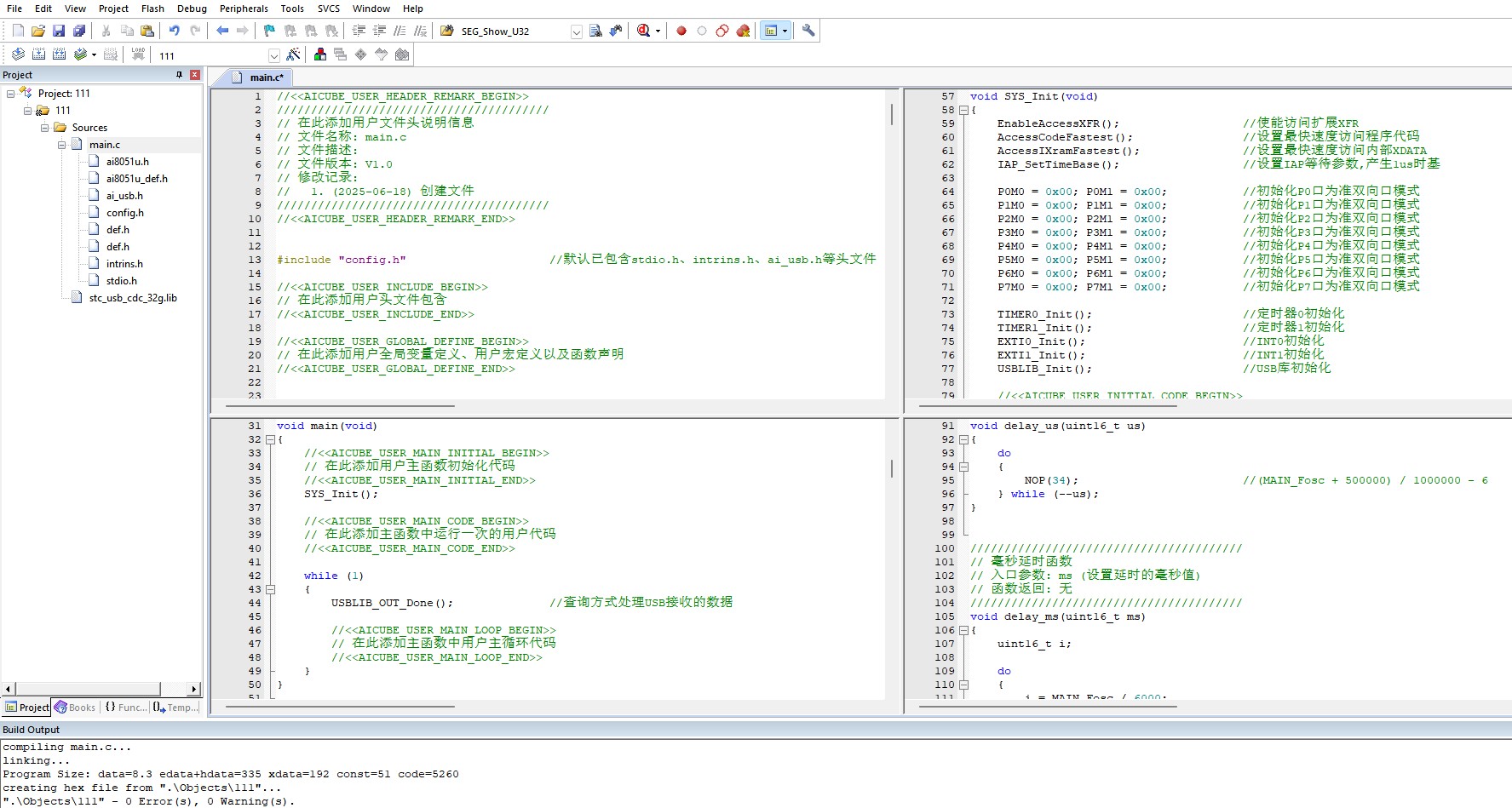Save all open files

[79, 31]
